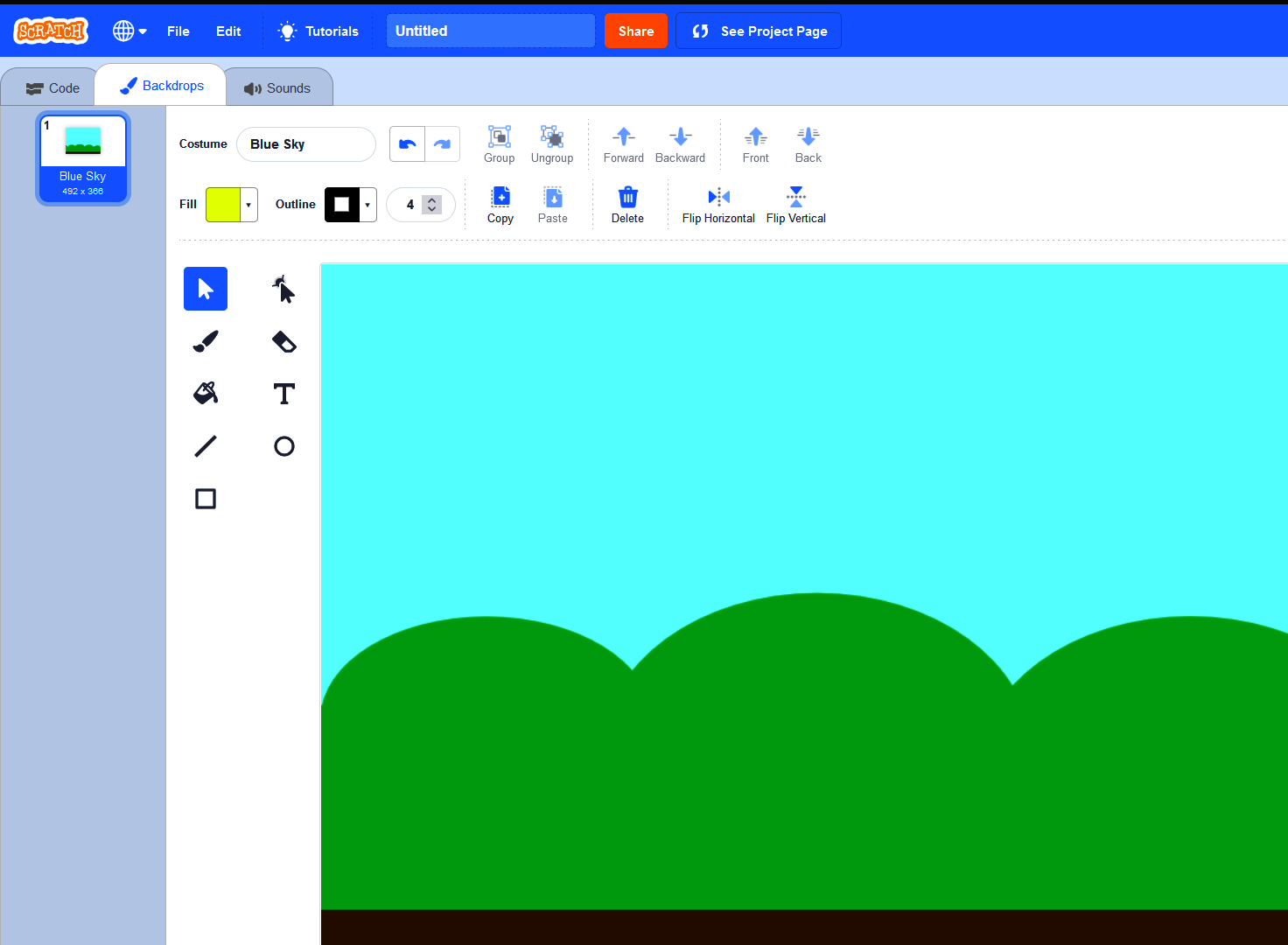Viewport: 1288px width, 945px height.
Task: Flip the backdrop horizontally
Action: [x=717, y=205]
